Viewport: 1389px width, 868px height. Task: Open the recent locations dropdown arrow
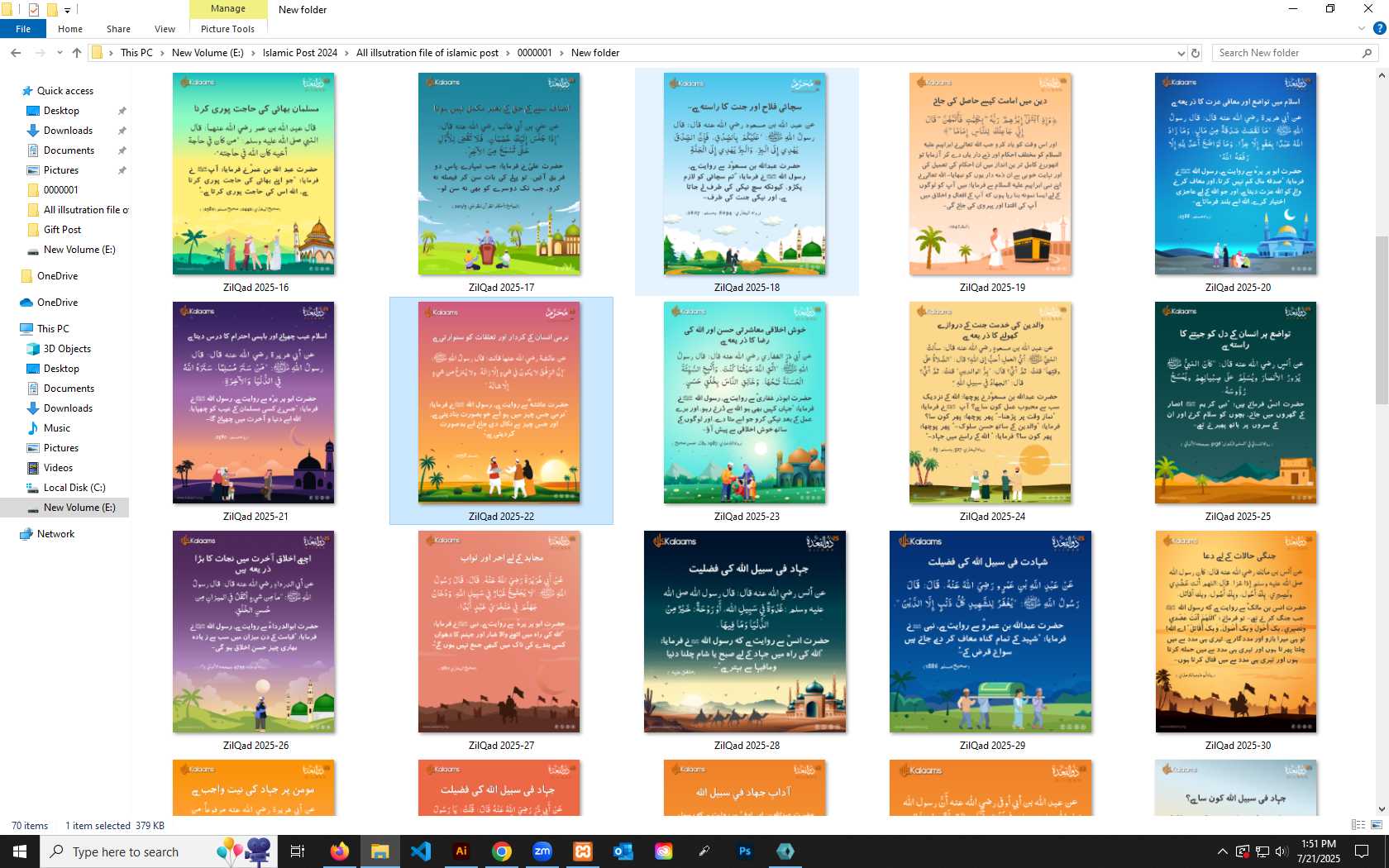coord(60,53)
